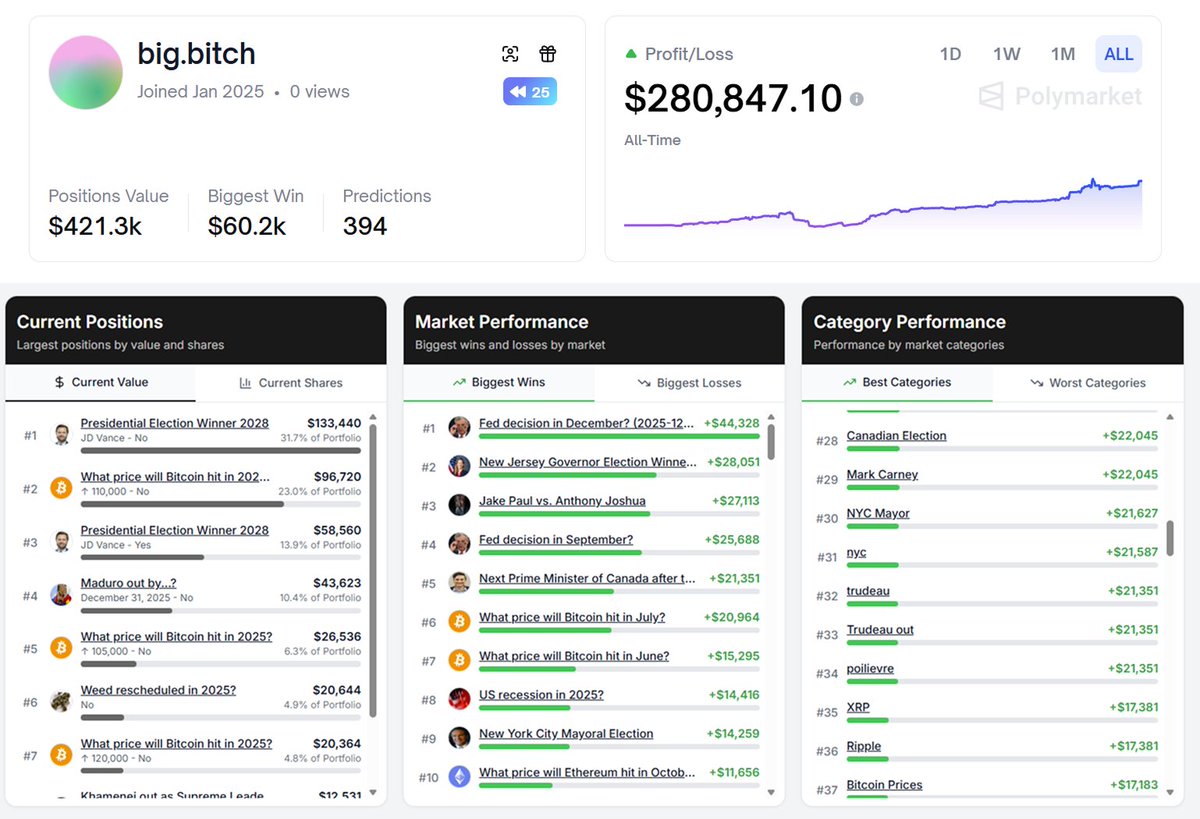Click the Fed decision in December market icon
This screenshot has height=819, width=1200.
460,428
